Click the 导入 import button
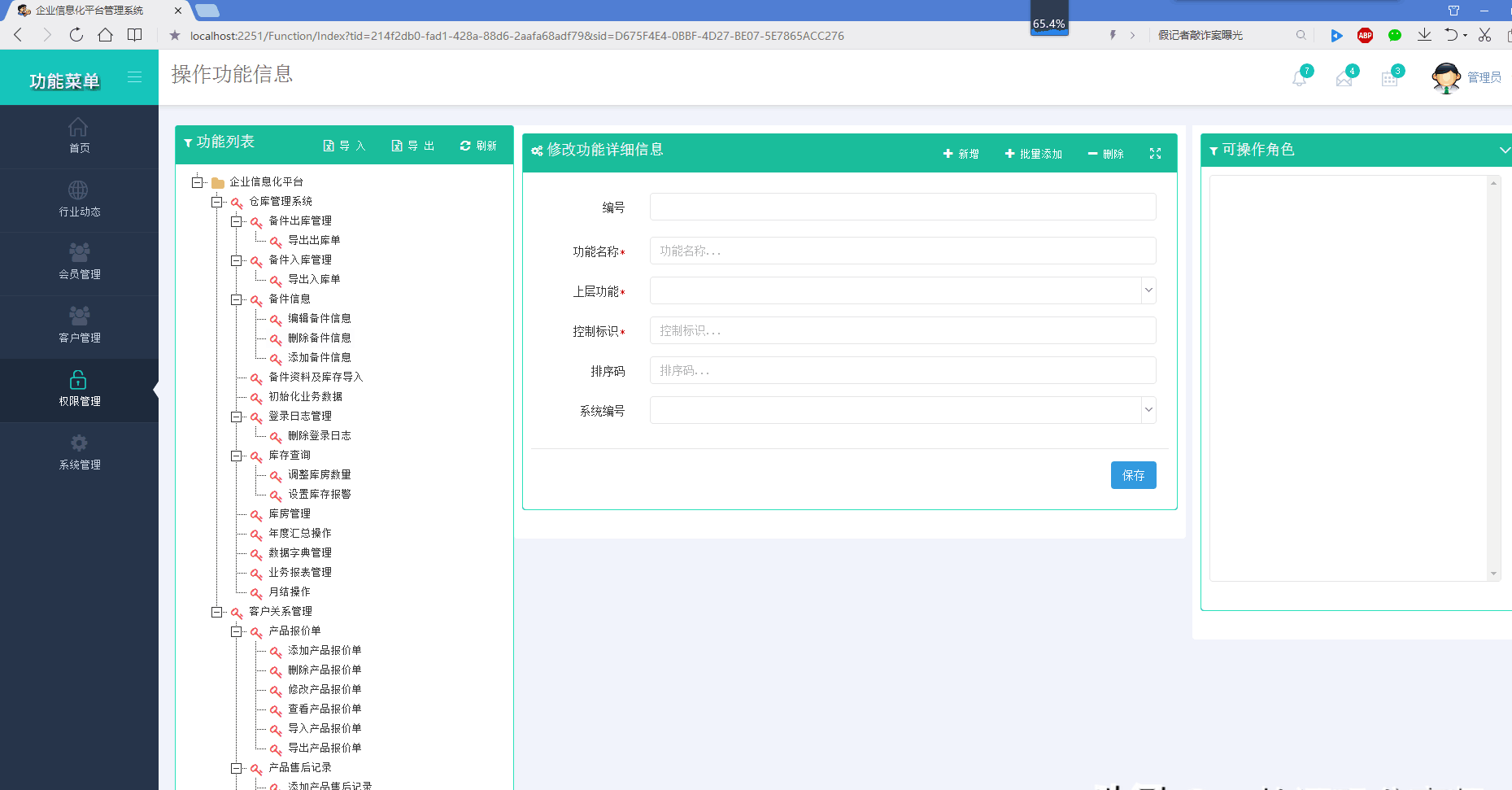The width and height of the screenshot is (1512, 790). tap(345, 146)
